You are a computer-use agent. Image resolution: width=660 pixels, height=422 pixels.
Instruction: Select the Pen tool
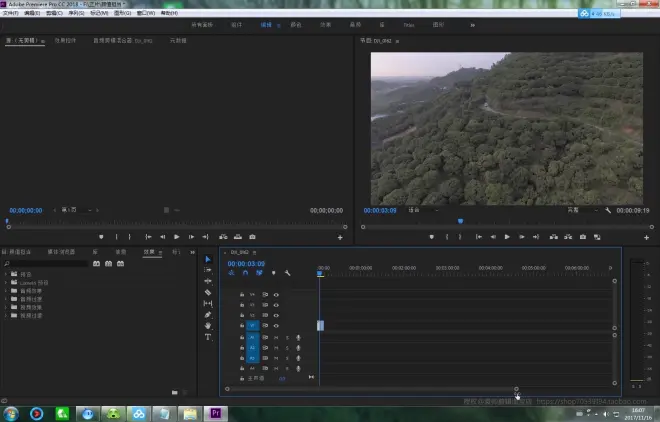208,315
